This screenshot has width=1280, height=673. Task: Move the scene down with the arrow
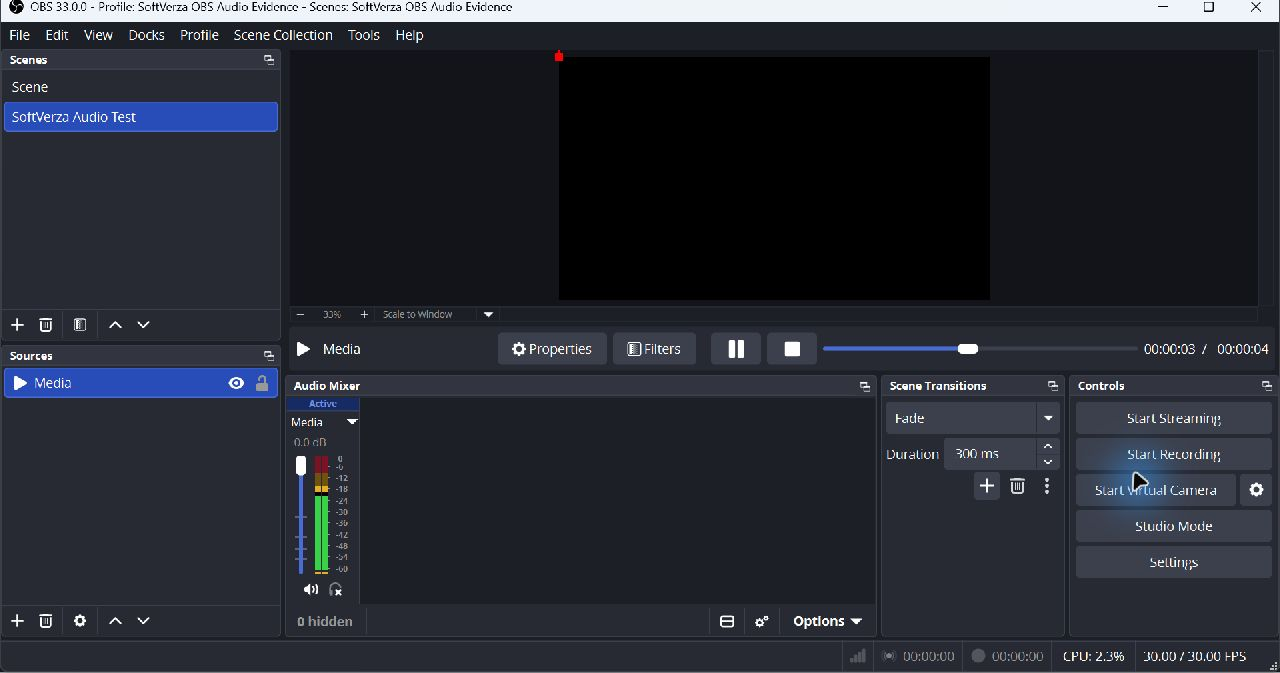point(144,325)
